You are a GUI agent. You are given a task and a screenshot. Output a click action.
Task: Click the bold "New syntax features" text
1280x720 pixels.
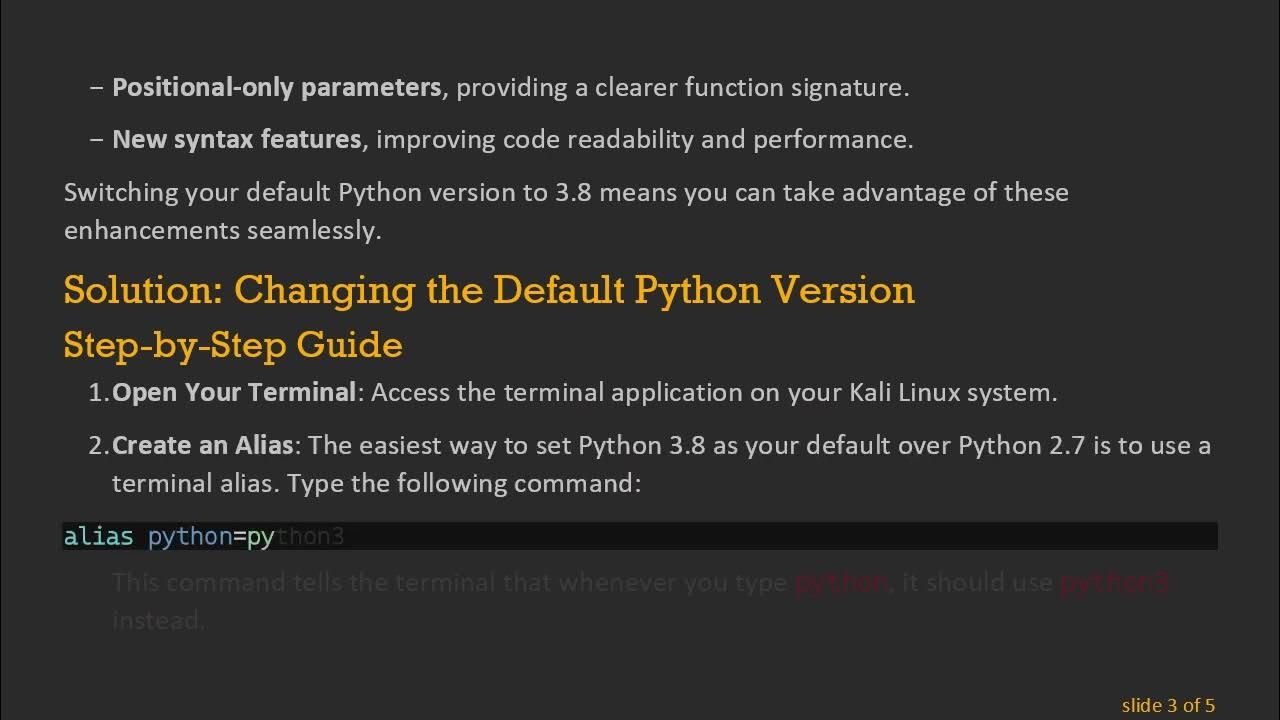coord(236,140)
